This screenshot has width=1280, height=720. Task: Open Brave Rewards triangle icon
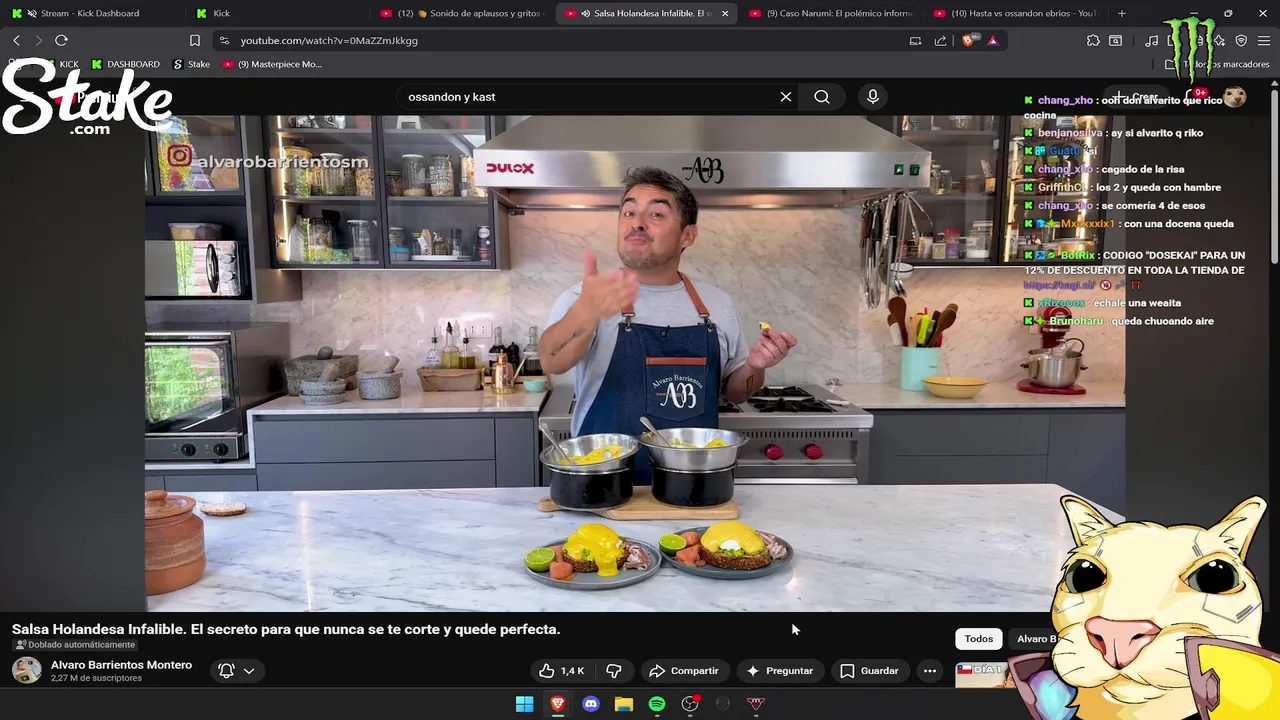[993, 41]
